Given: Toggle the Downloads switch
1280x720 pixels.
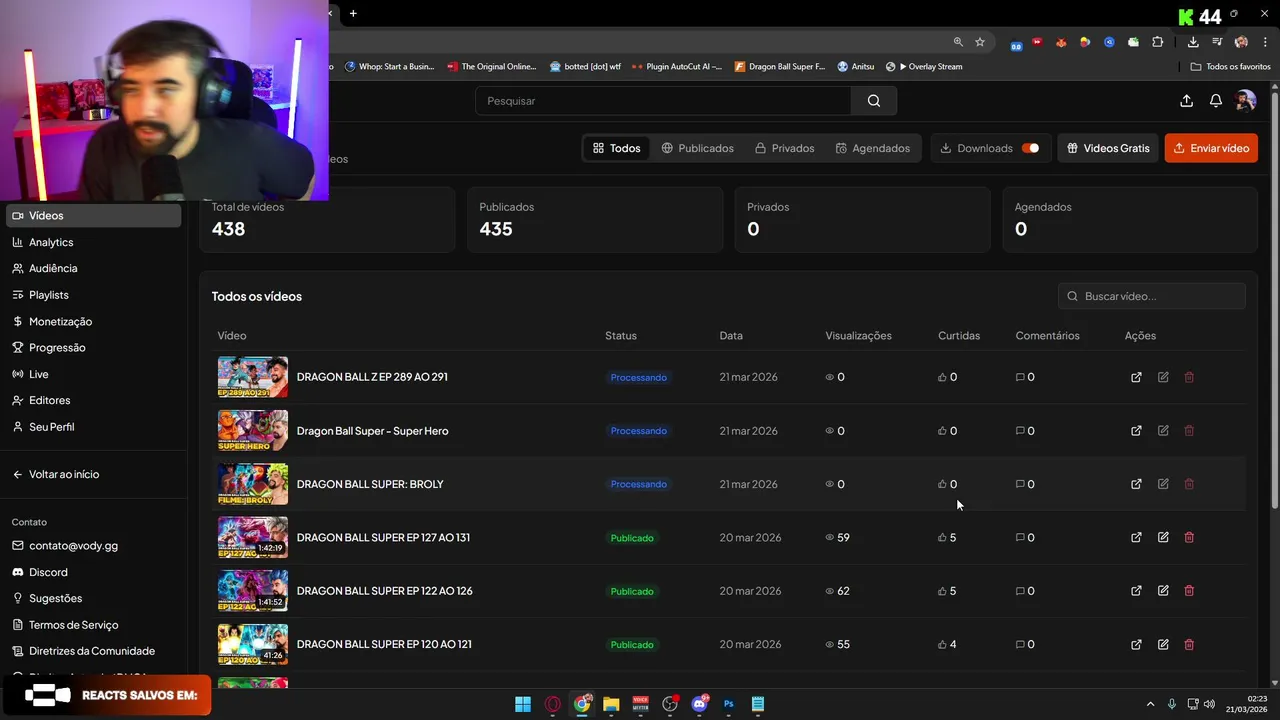Looking at the screenshot, I should tap(1030, 148).
